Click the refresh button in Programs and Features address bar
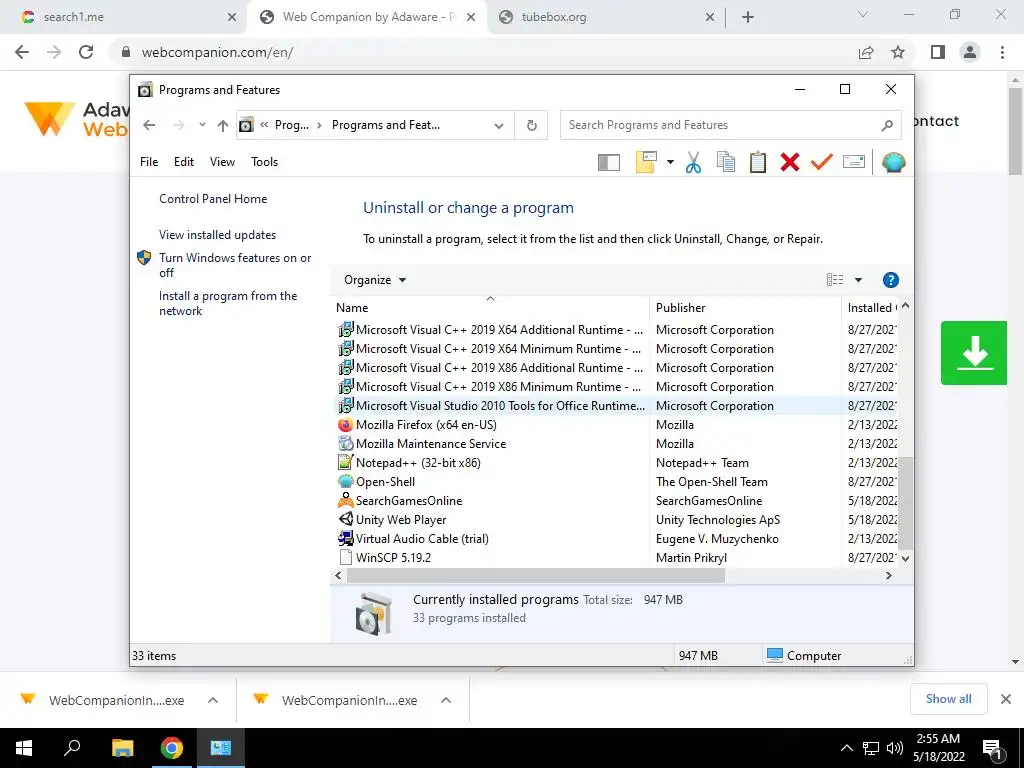 pos(532,125)
